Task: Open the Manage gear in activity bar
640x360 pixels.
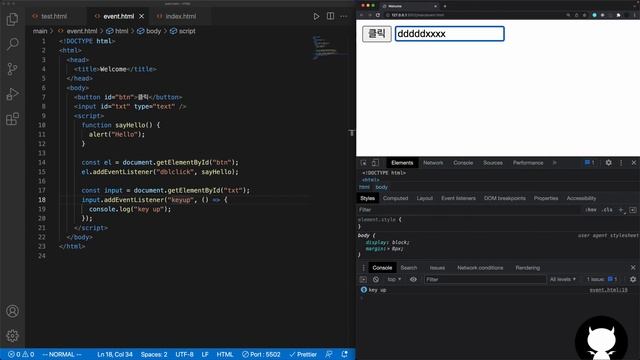Action: [12, 336]
